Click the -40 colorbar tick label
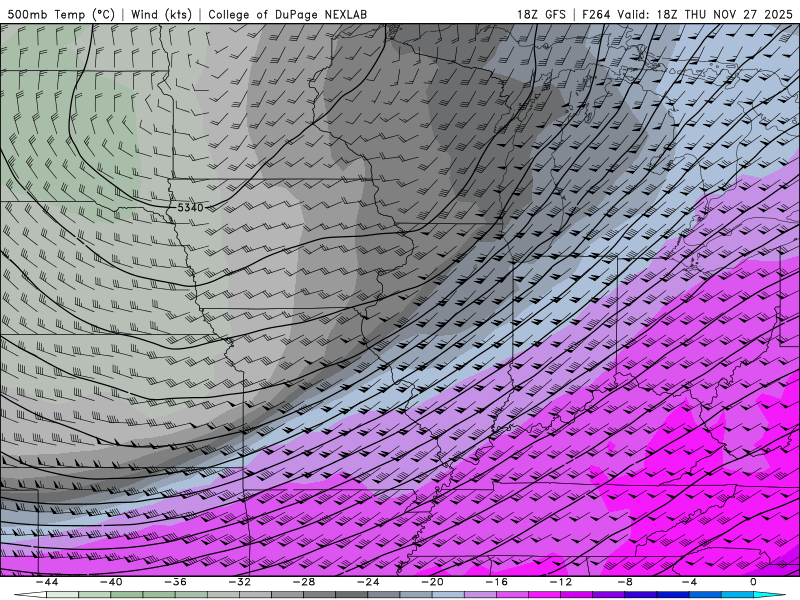Viewport: 800px width, 600px height. point(111,582)
